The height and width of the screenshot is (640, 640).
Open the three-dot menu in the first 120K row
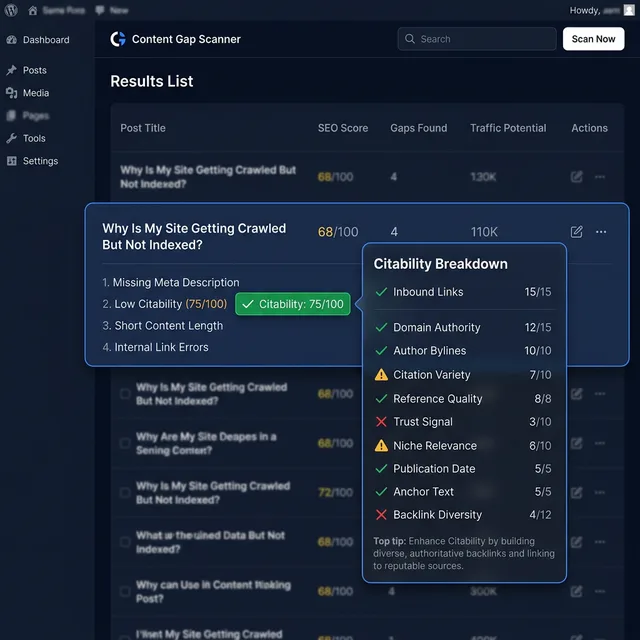[600, 177]
